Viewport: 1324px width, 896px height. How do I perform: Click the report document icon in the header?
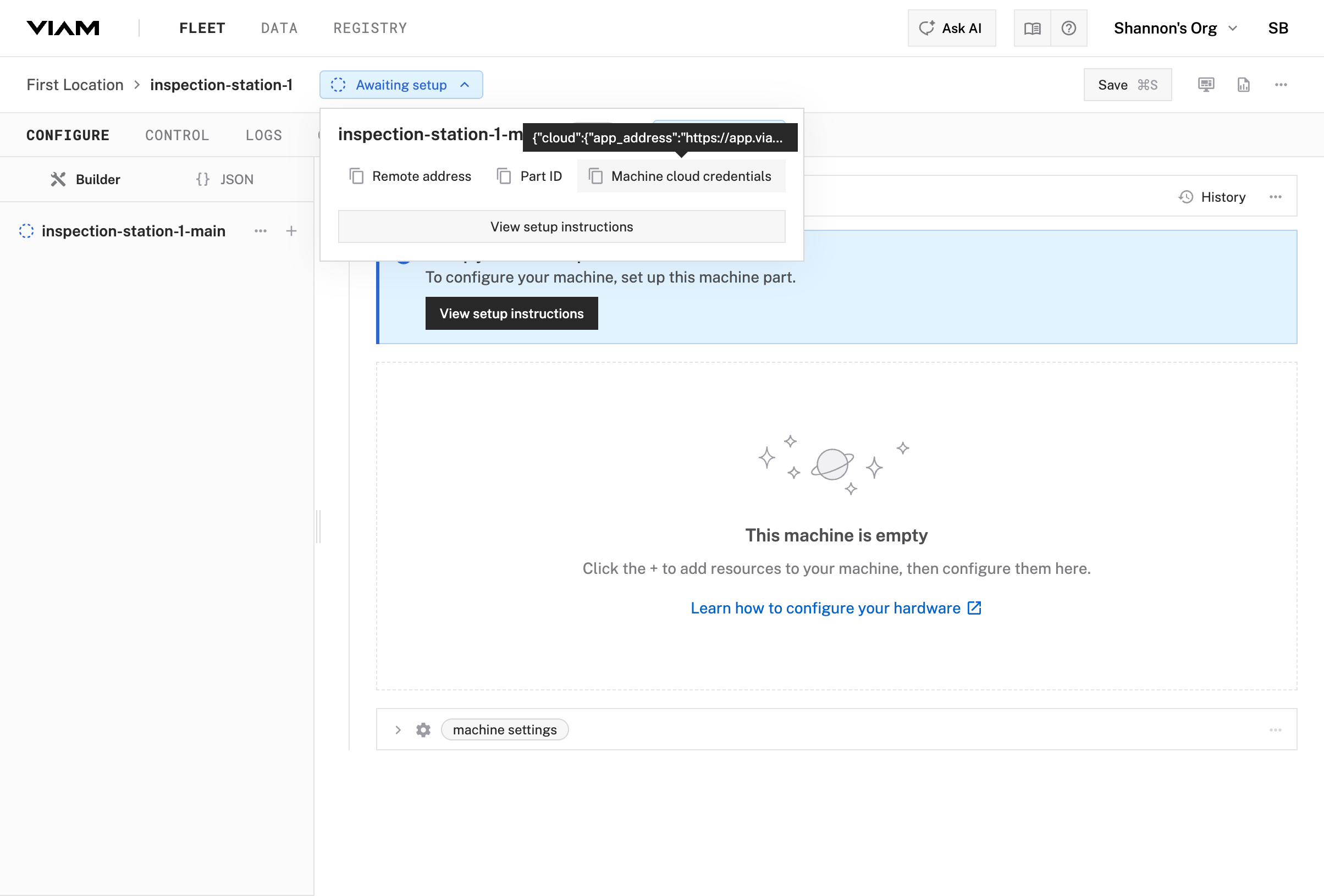pos(1244,84)
